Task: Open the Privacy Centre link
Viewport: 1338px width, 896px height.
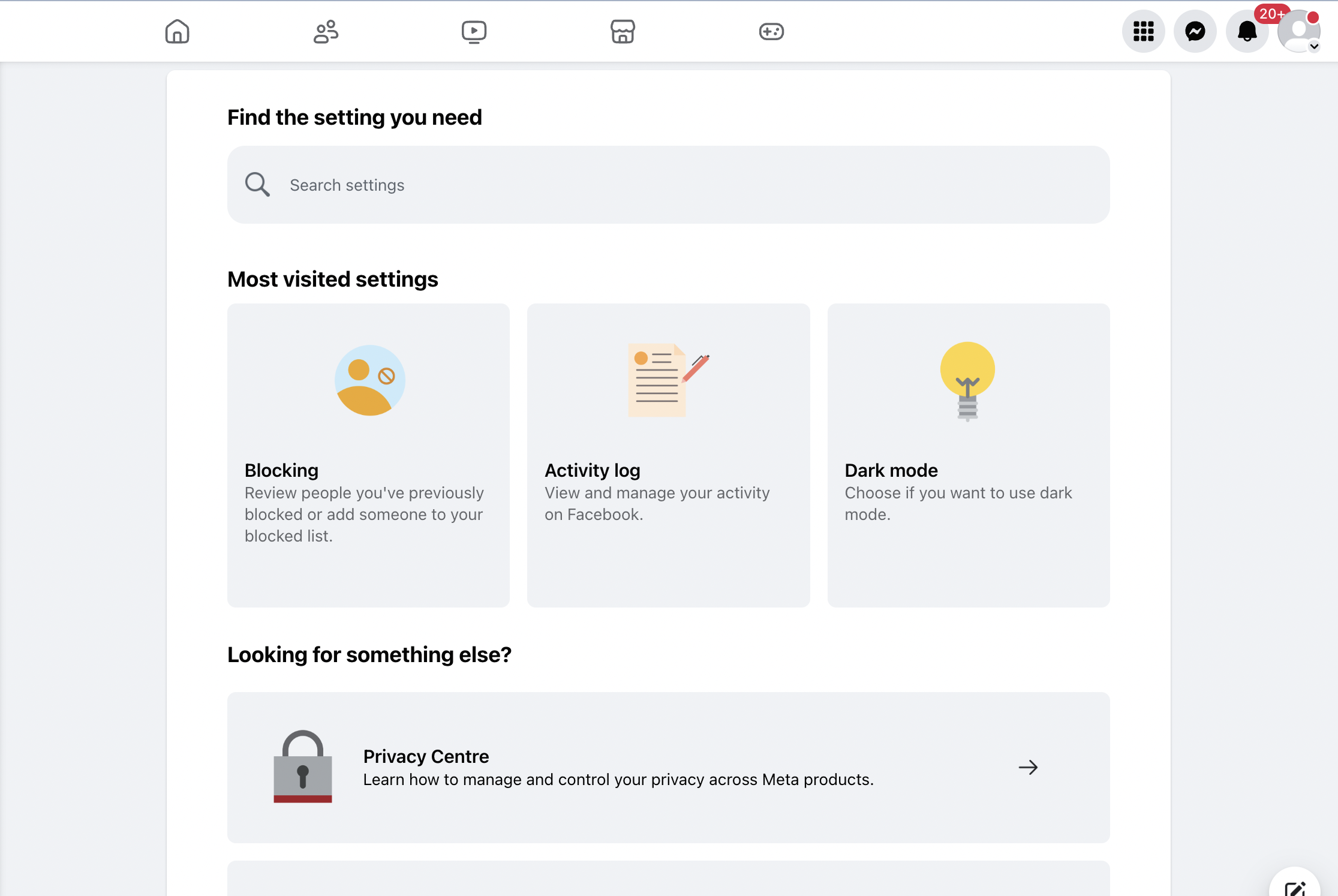Action: (668, 768)
